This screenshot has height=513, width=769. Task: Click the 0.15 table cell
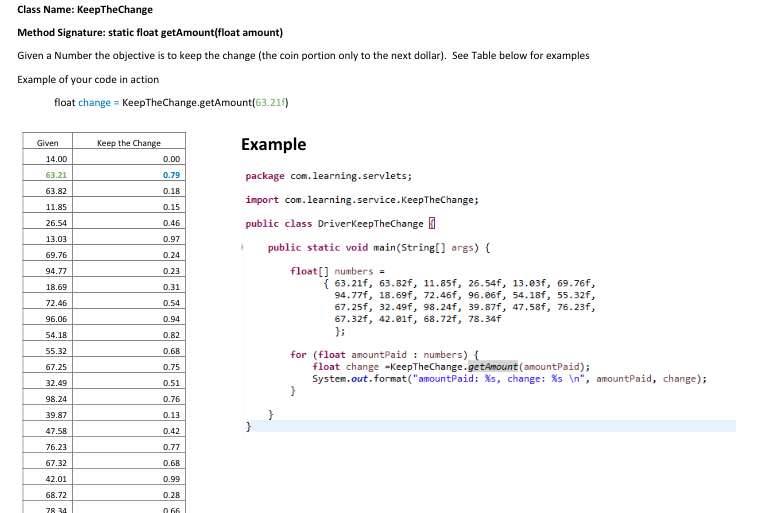(x=129, y=206)
